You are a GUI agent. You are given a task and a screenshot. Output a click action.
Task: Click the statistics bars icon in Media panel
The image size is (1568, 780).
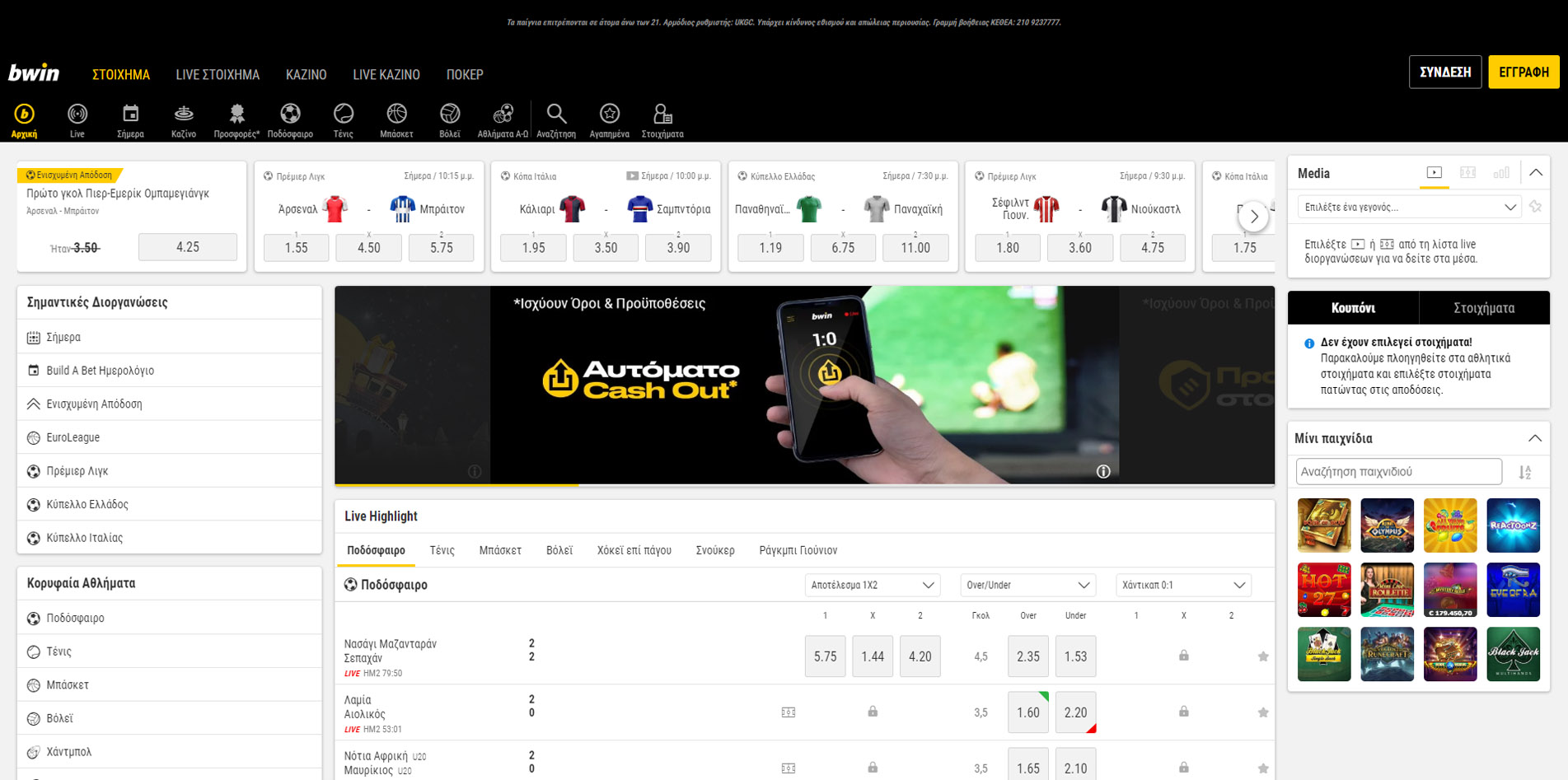[1502, 173]
